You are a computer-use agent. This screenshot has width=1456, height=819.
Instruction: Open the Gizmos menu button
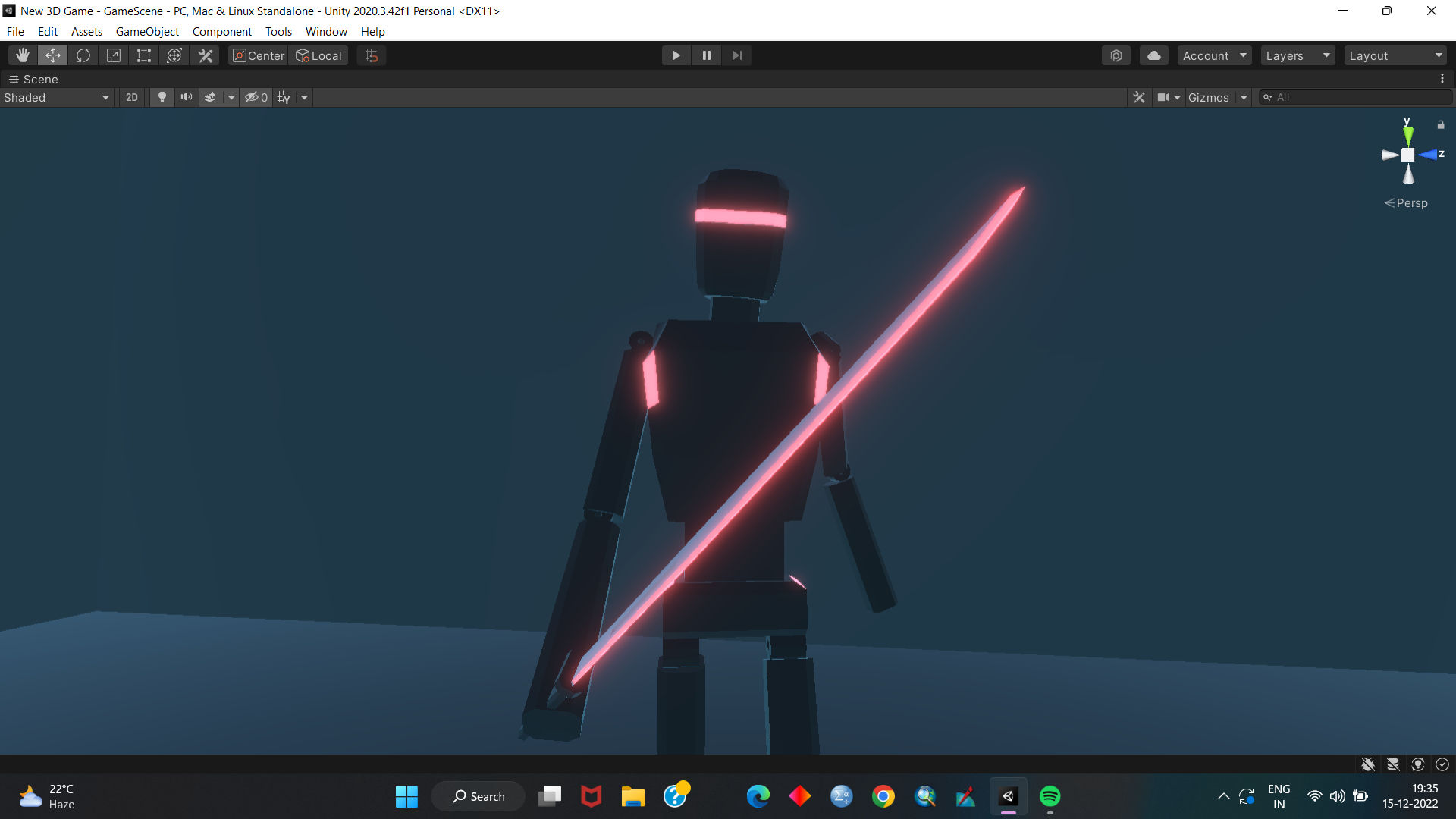pos(1208,97)
